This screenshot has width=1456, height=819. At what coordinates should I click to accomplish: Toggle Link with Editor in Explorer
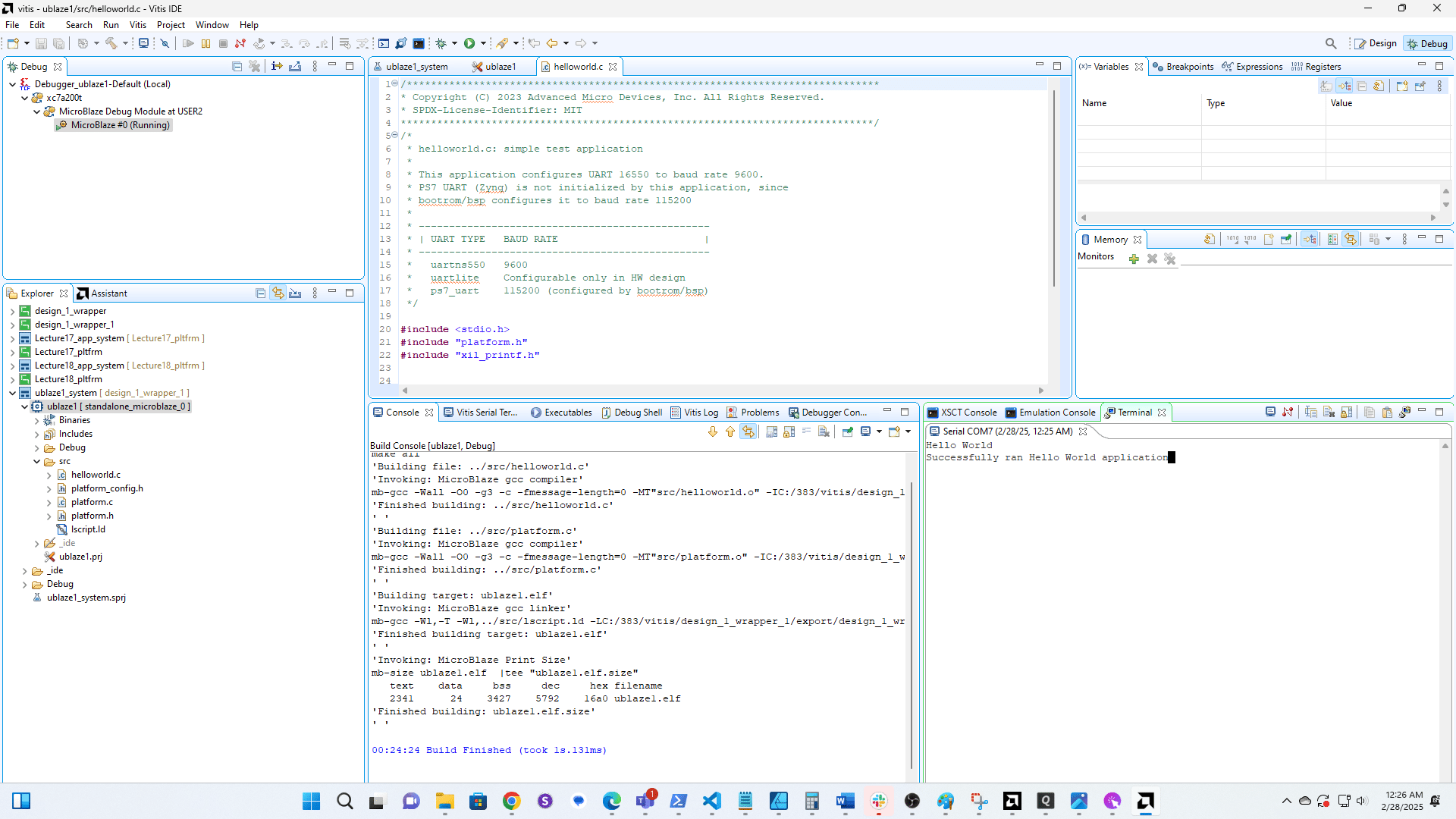(x=278, y=293)
